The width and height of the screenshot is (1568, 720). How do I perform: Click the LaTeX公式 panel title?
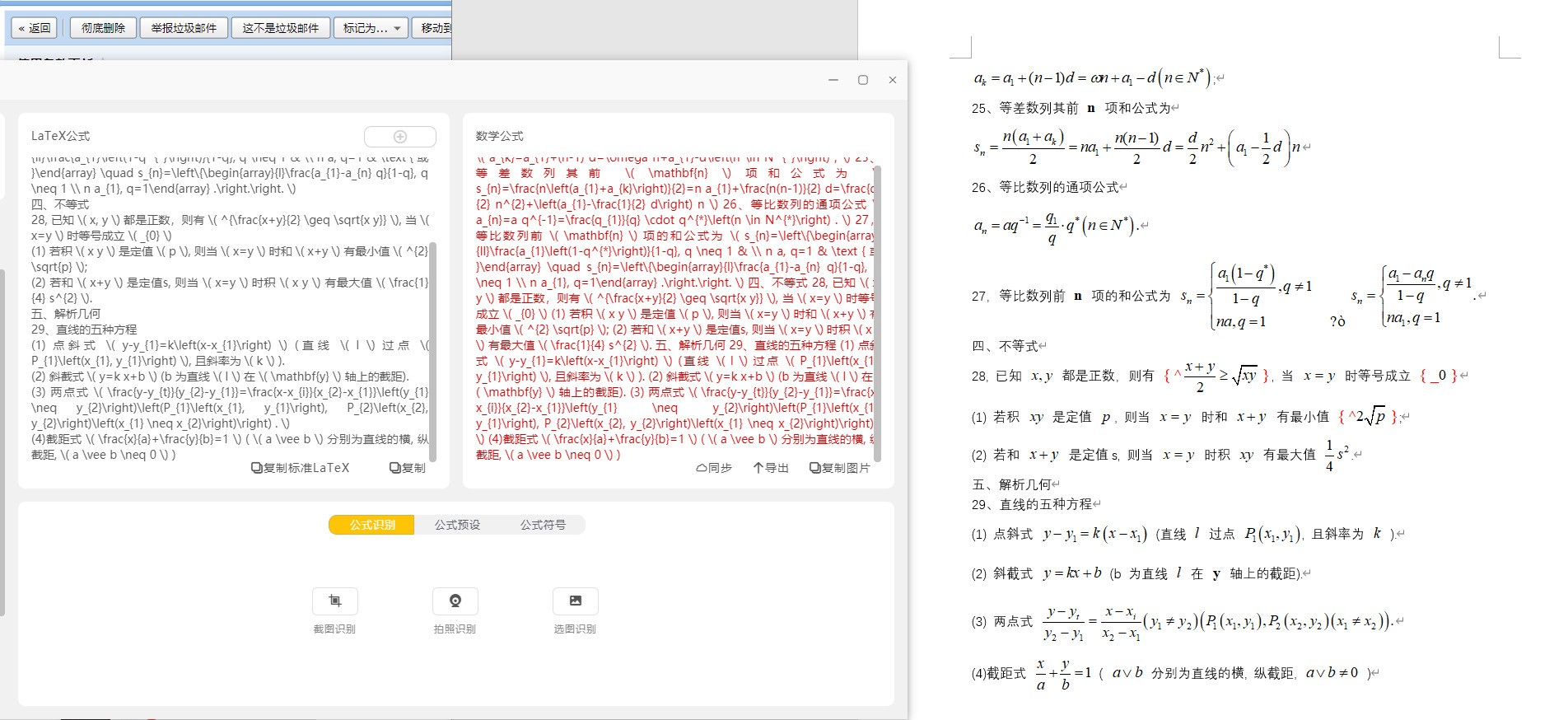point(60,136)
